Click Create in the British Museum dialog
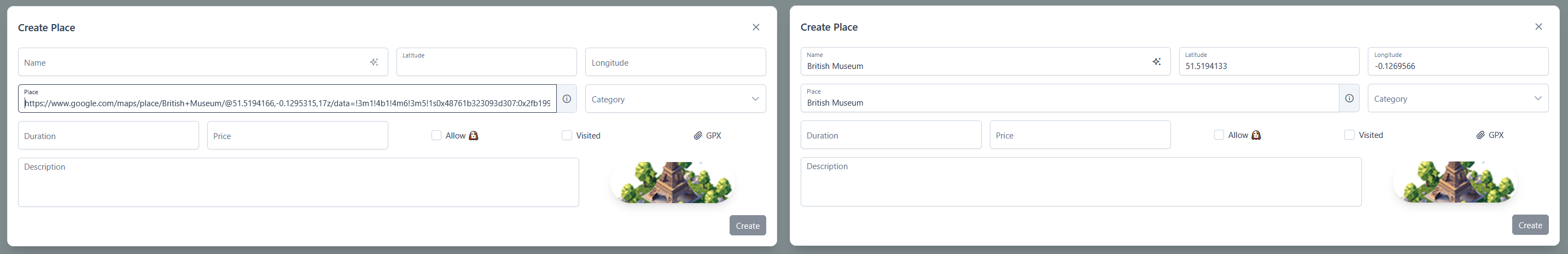The width and height of the screenshot is (1568, 254). tap(1530, 225)
